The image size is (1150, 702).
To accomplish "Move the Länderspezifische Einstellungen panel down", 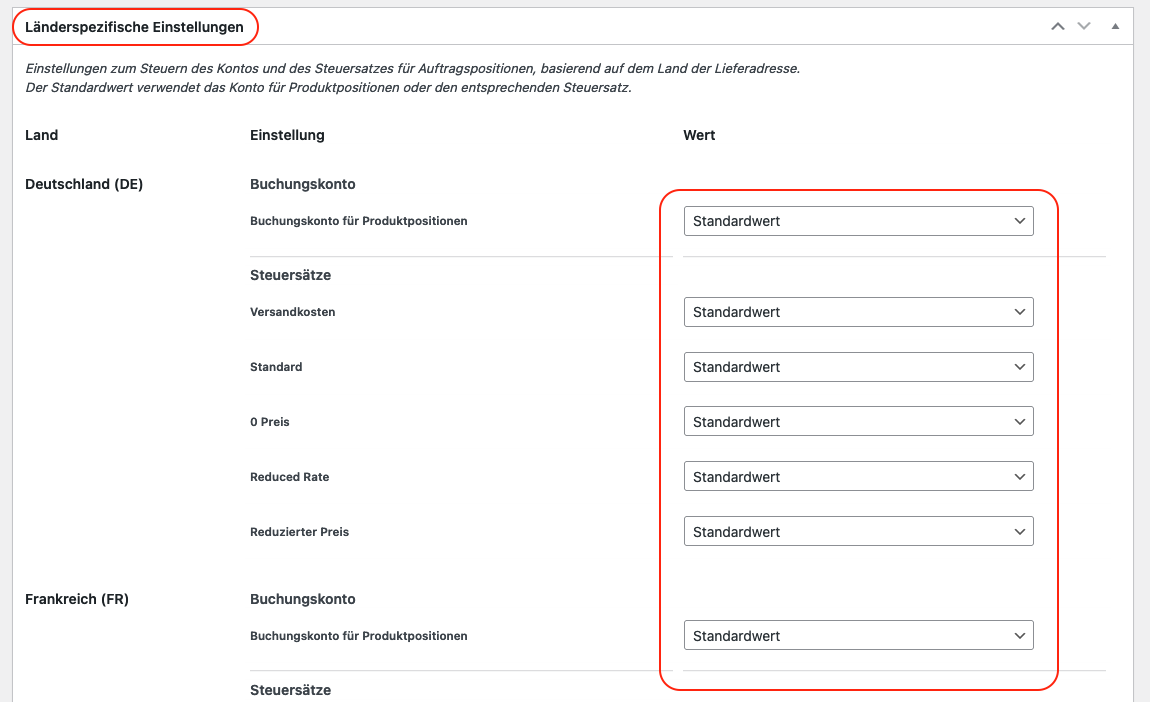I will 1084,25.
